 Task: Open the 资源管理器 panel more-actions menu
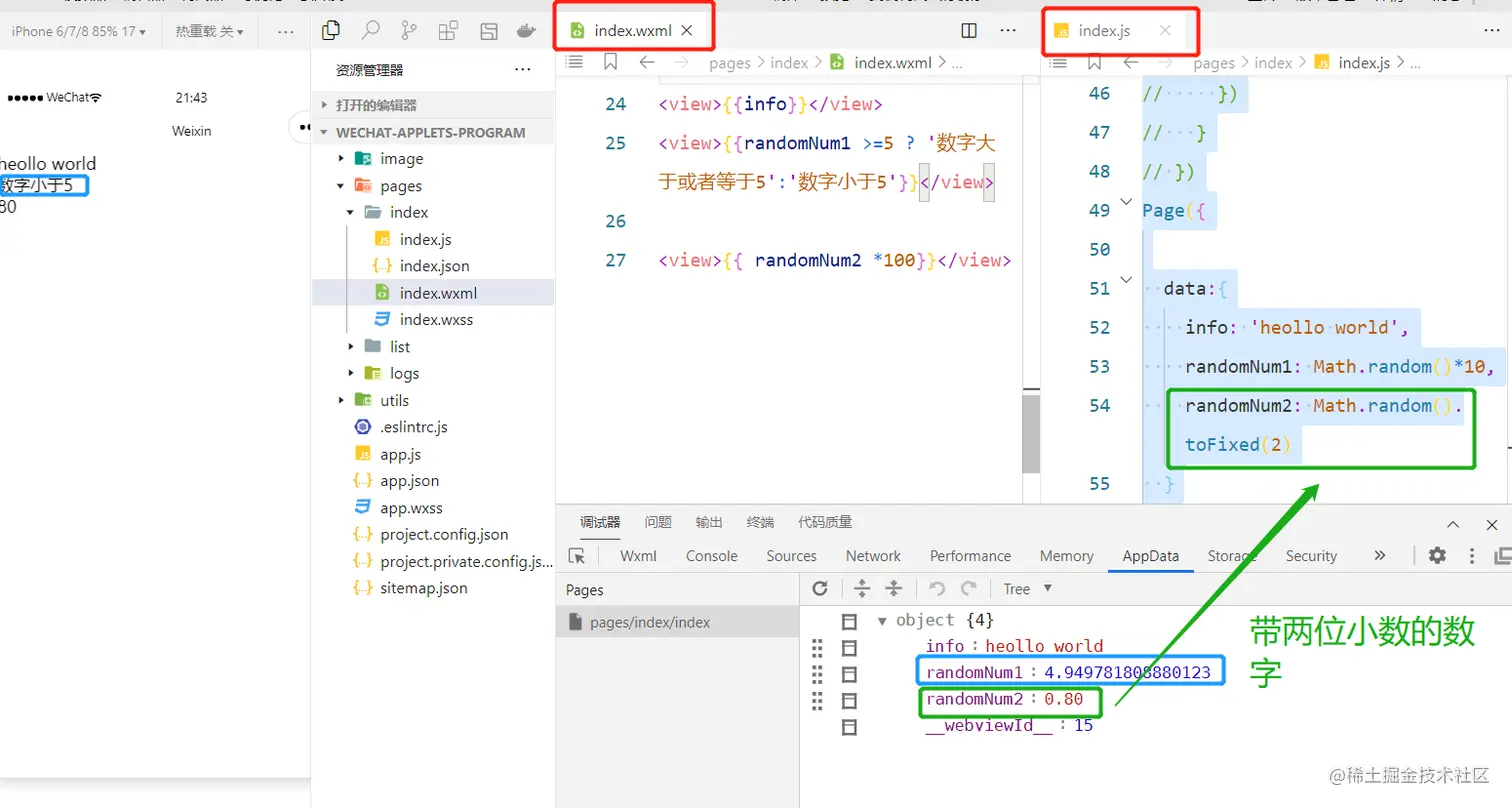click(x=522, y=70)
